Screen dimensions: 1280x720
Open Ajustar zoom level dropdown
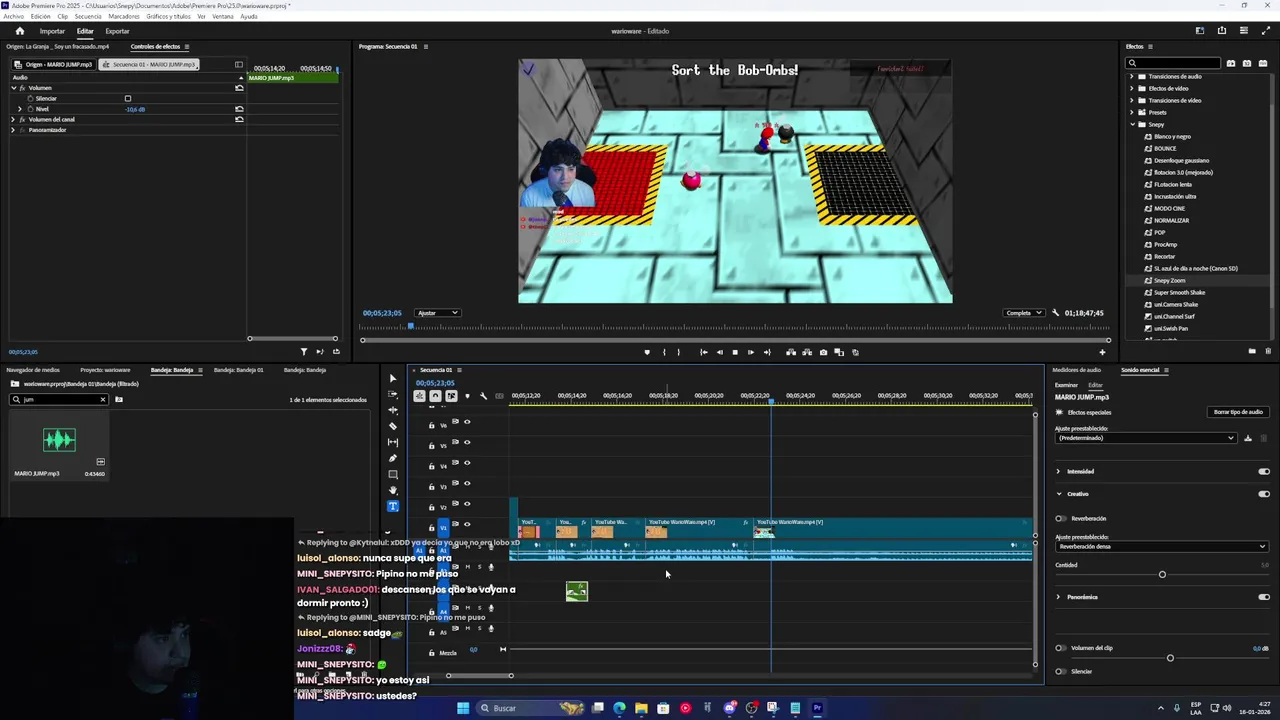point(437,313)
